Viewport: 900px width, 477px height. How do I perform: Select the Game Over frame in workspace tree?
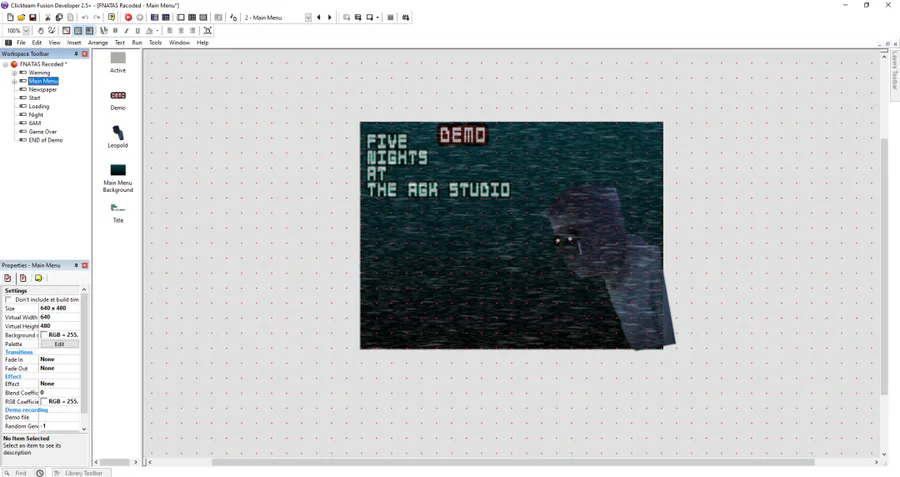pos(42,131)
